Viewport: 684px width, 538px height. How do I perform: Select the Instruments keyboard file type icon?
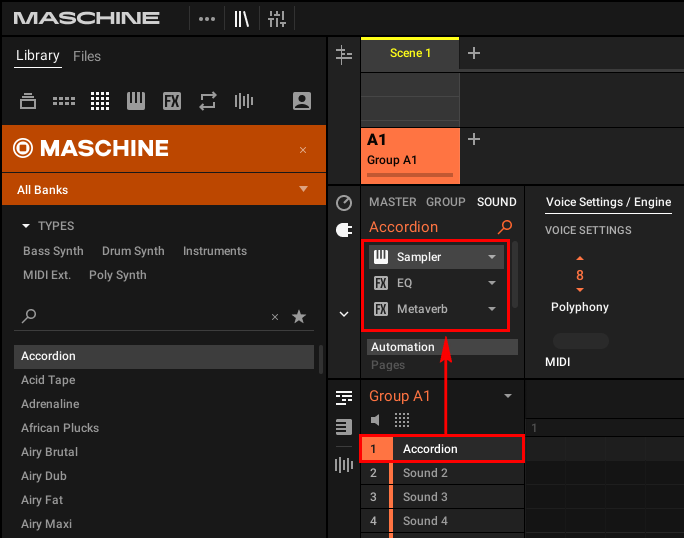click(136, 101)
